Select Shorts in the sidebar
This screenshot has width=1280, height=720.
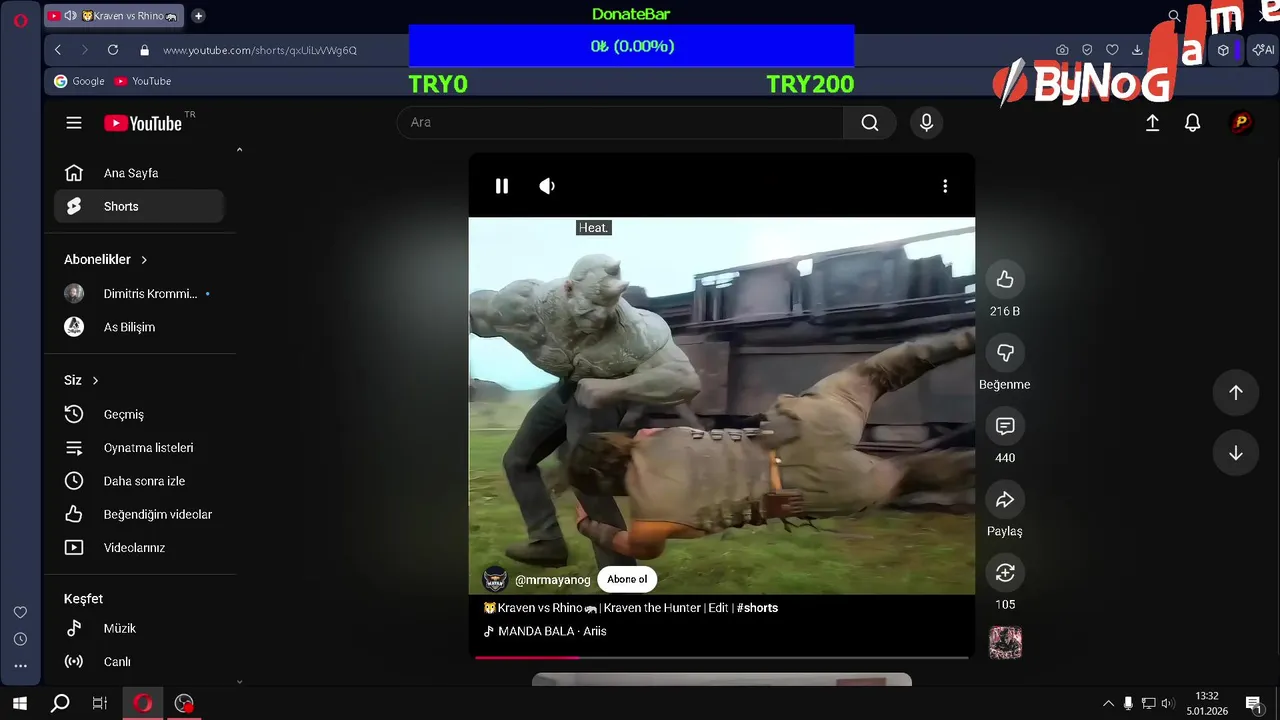[139, 206]
